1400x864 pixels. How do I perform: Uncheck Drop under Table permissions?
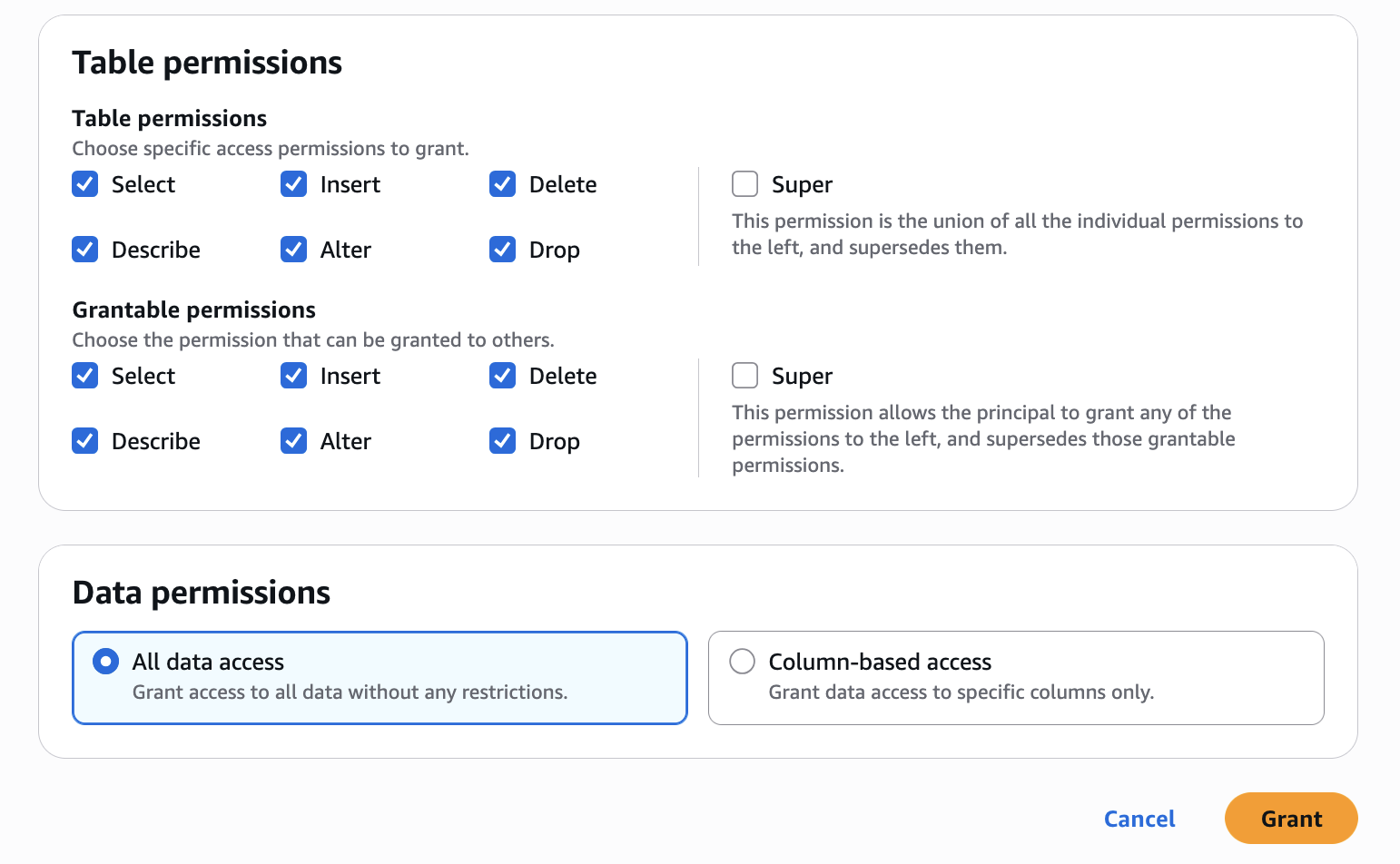pos(503,250)
